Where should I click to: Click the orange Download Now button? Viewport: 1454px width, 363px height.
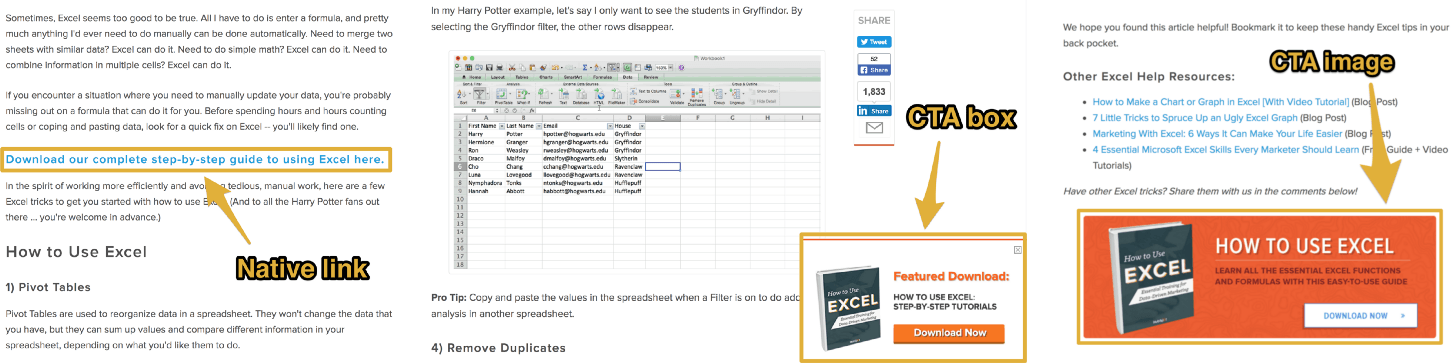(x=948, y=333)
